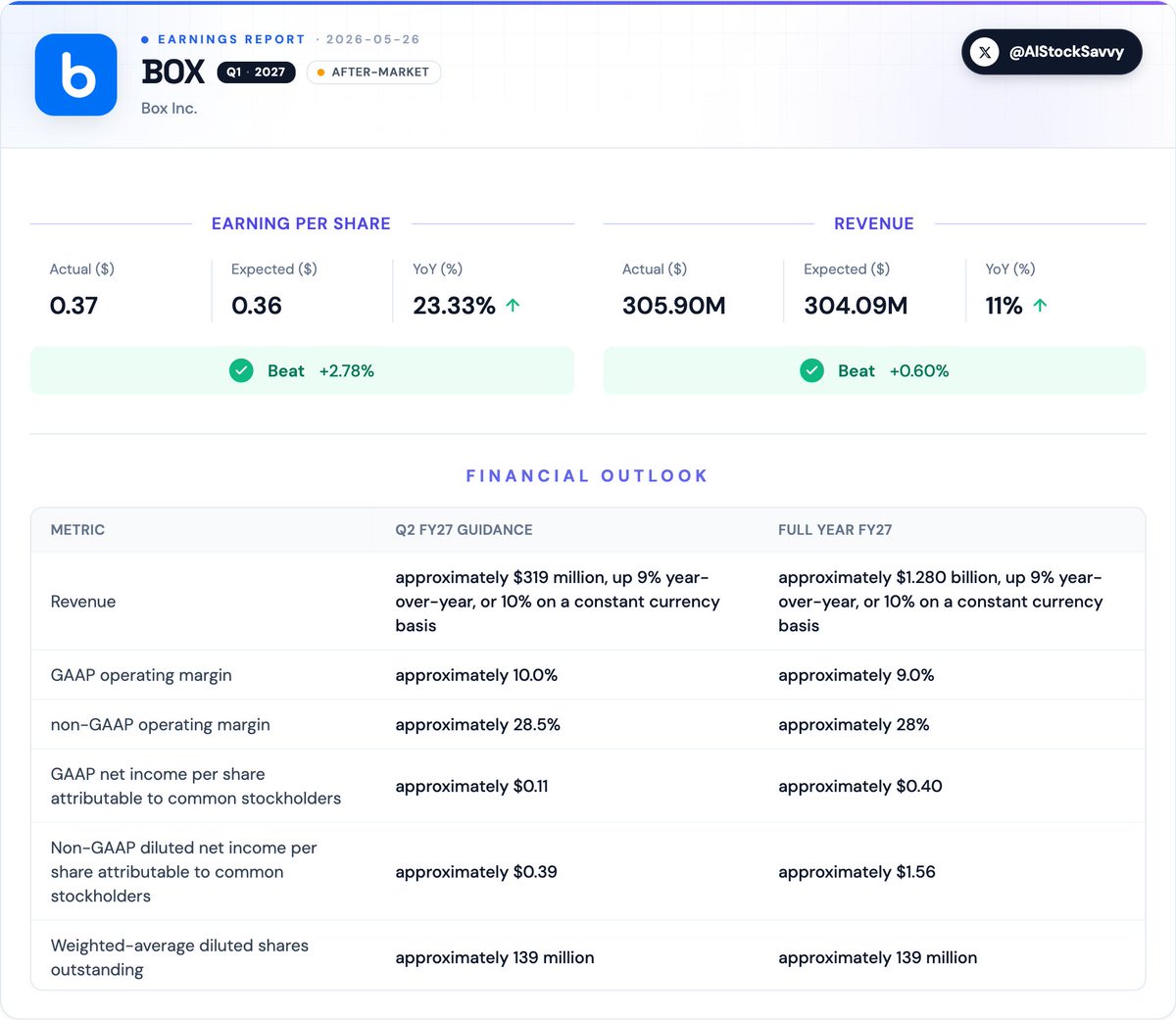Click the FULL YEAR FY27 column header

tap(835, 530)
